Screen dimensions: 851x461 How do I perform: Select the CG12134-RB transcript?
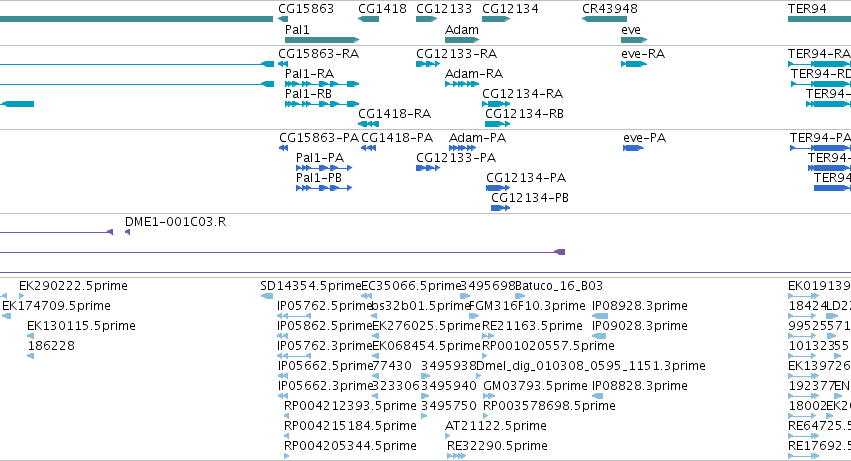click(498, 124)
